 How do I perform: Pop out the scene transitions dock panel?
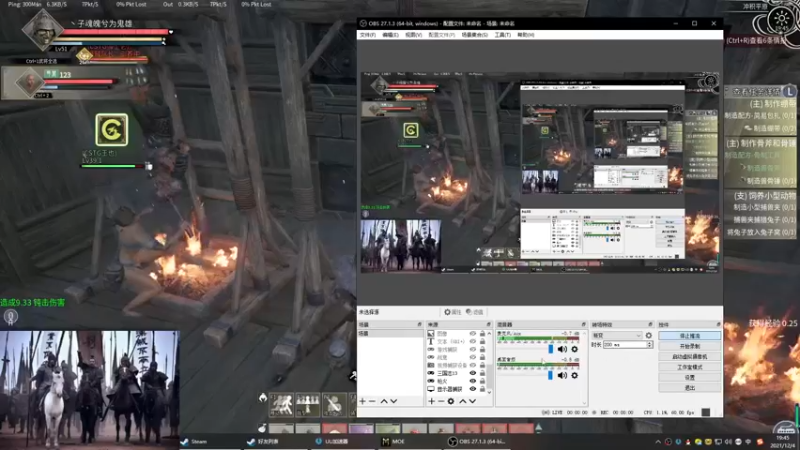[x=650, y=324]
